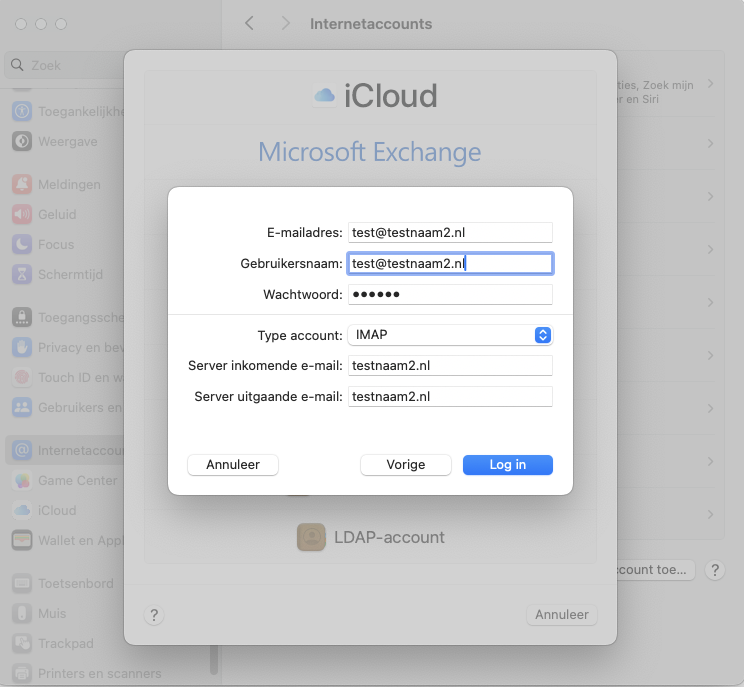Screen dimensions: 744x687
Task: Select the Server inkomende e-mail field
Action: 450,366
